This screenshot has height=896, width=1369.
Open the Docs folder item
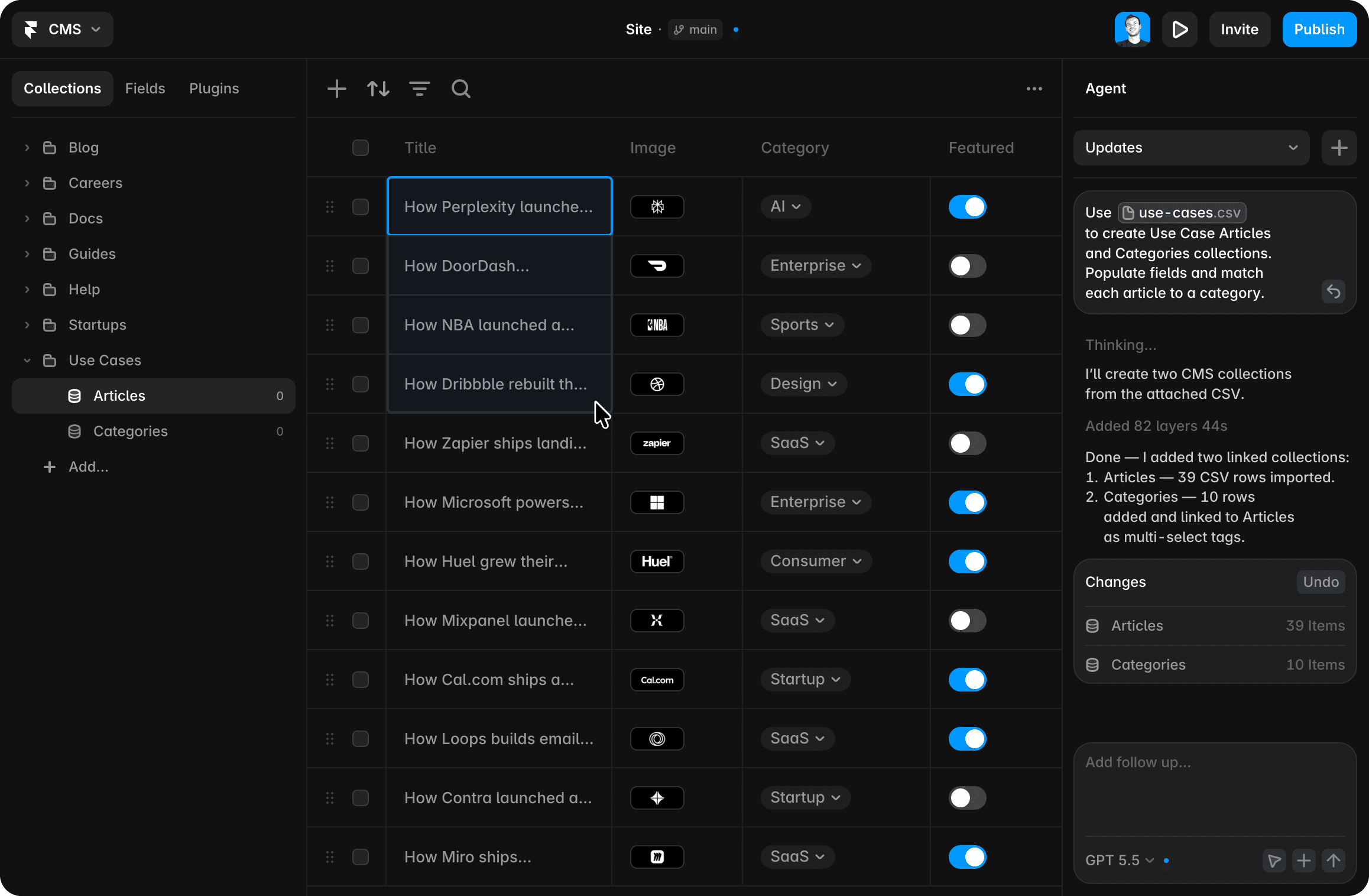click(86, 219)
